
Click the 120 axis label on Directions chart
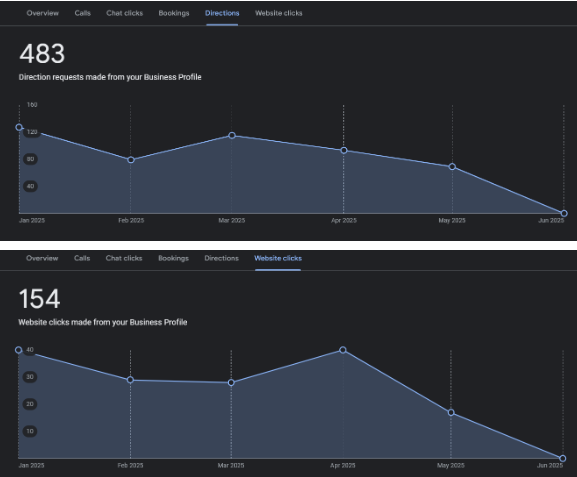(32, 132)
